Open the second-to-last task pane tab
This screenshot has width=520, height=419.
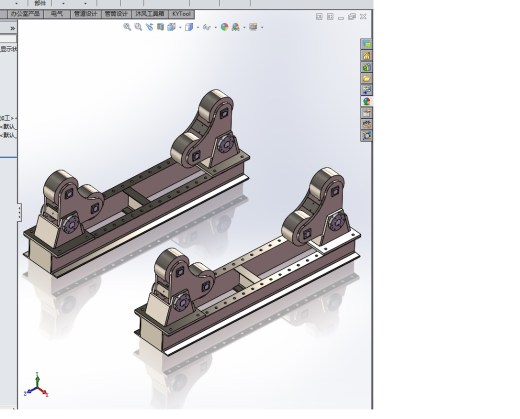pos(366,124)
